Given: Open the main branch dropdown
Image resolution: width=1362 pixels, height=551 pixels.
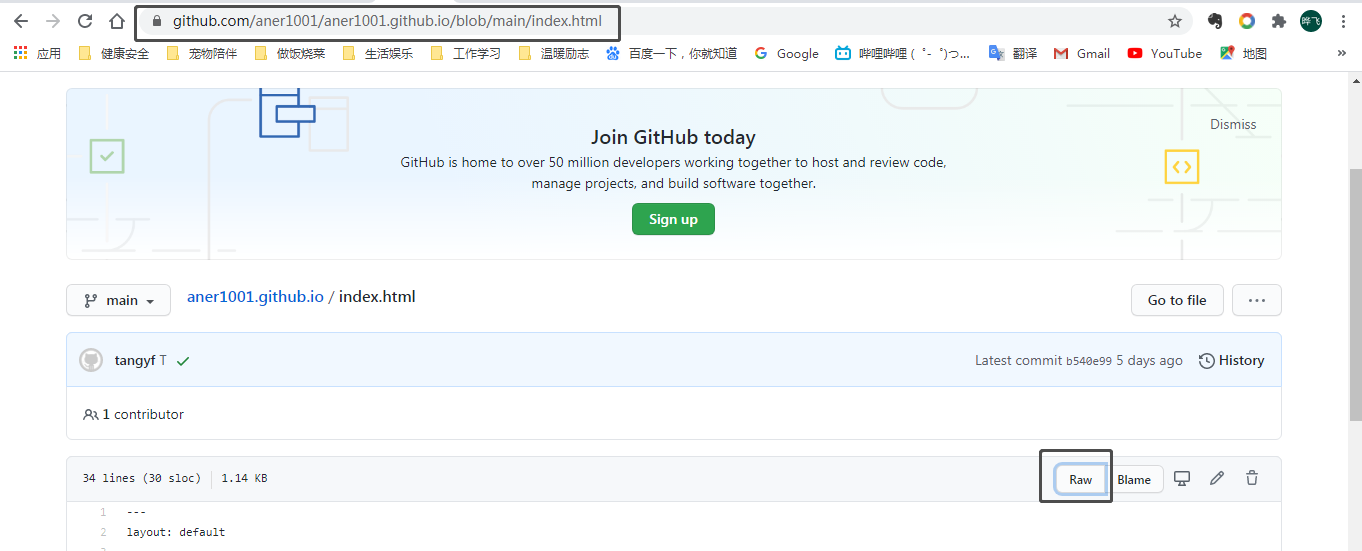Looking at the screenshot, I should (118, 300).
